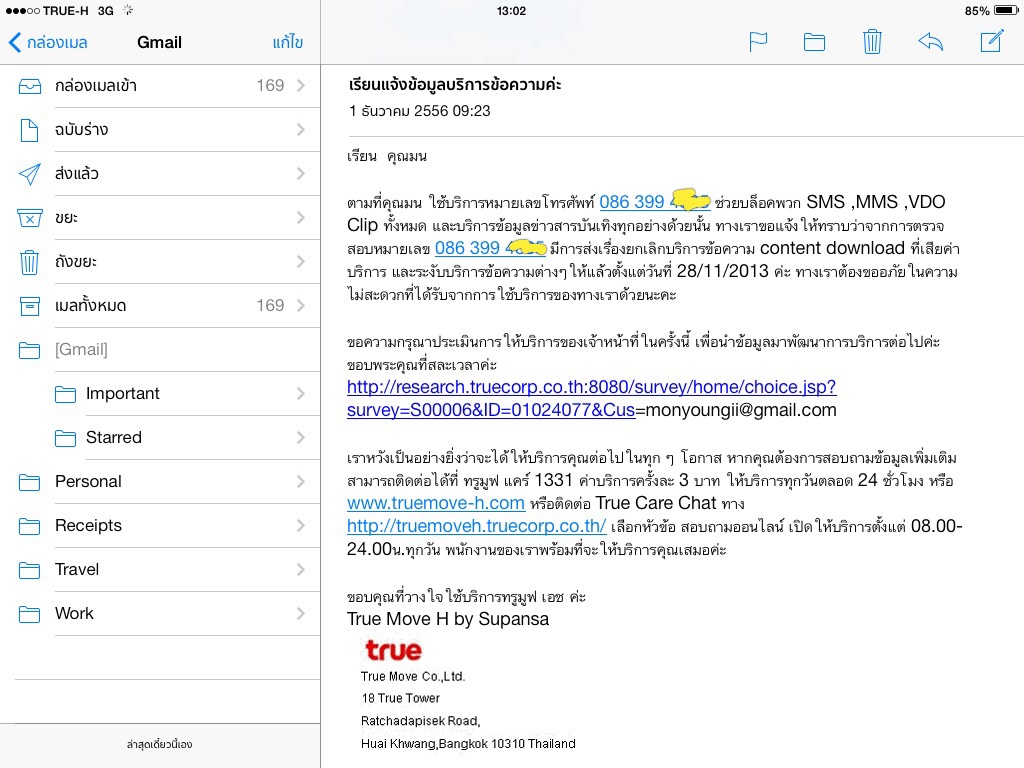Open the Personal folder
1024x768 pixels.
click(160, 481)
